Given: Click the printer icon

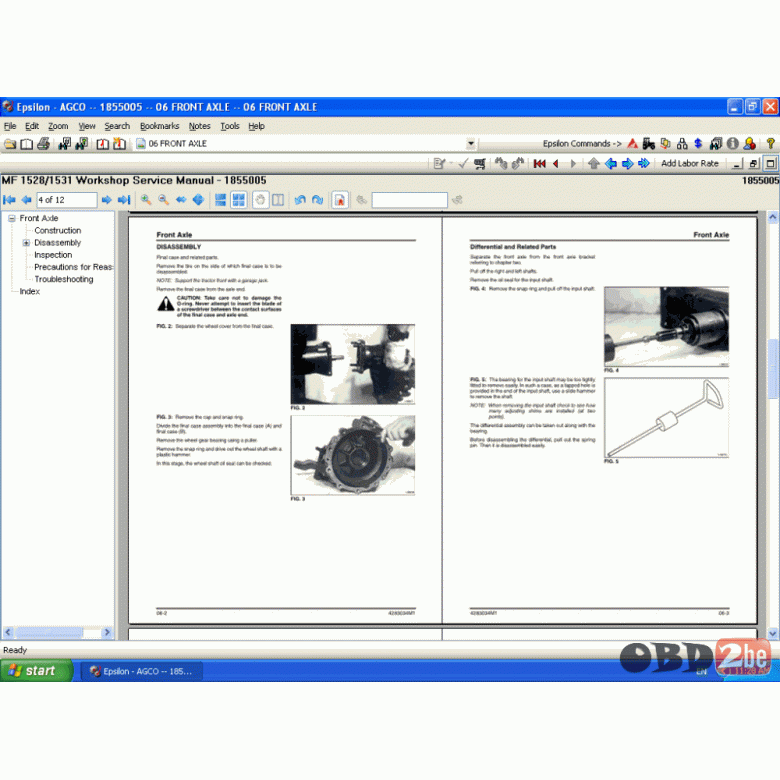Looking at the screenshot, I should click(43, 144).
